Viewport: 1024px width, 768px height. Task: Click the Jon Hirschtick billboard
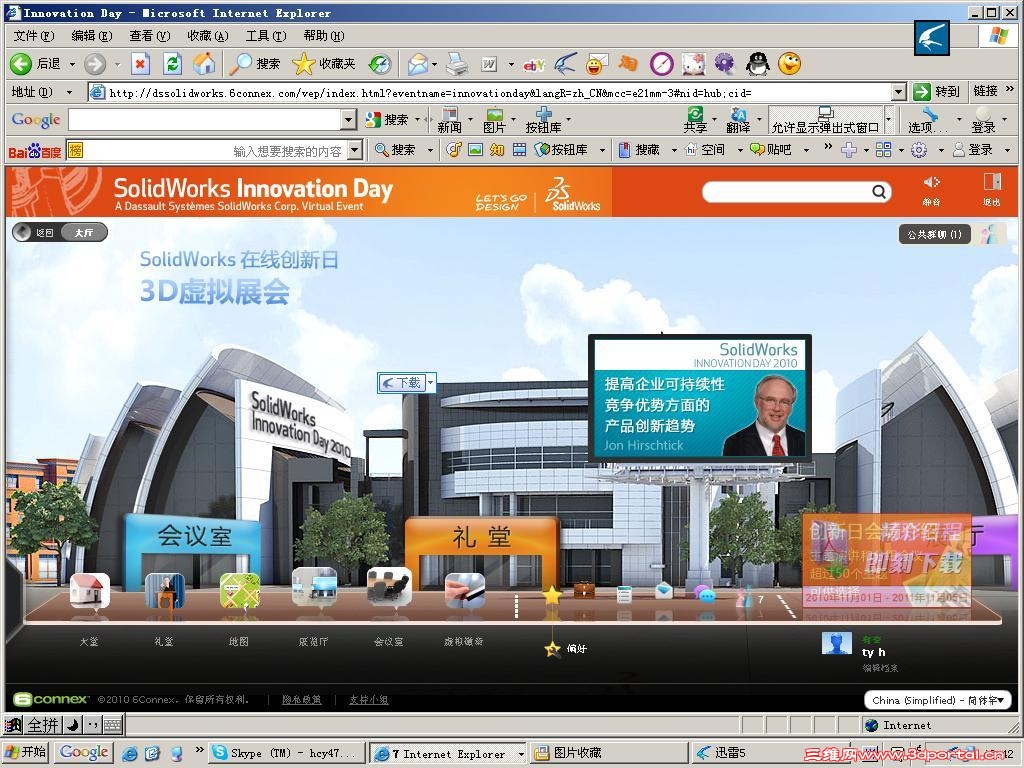pos(699,398)
